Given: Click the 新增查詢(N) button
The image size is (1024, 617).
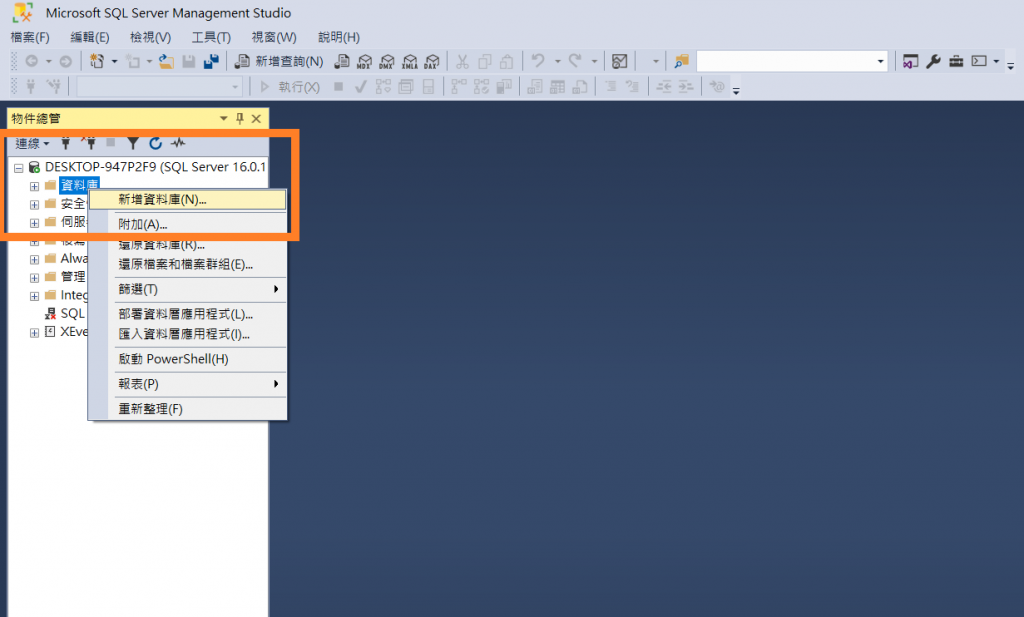Looking at the screenshot, I should 279,61.
